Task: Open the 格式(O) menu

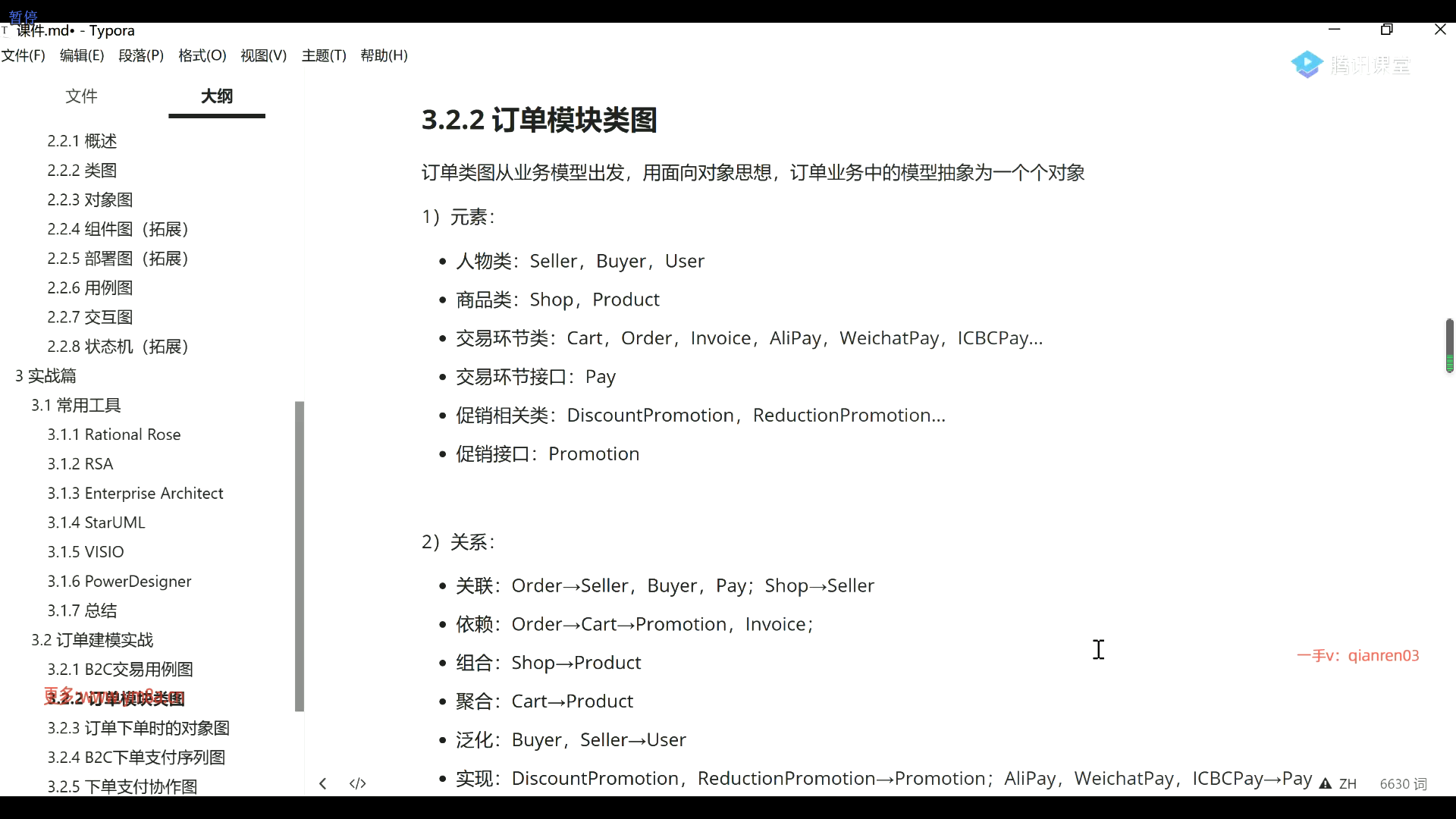Action: (x=202, y=55)
